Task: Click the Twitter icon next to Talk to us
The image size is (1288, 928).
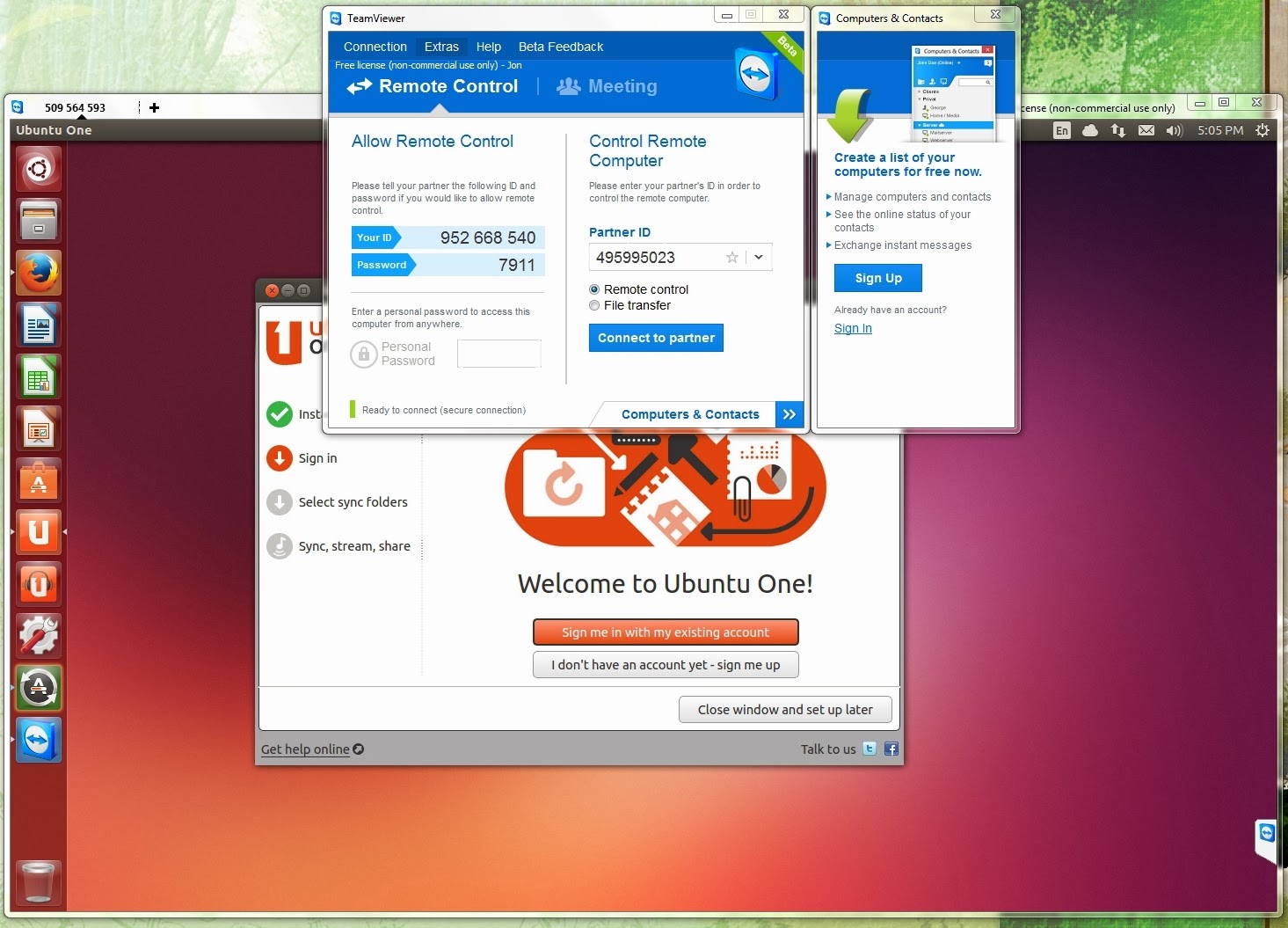Action: (870, 749)
